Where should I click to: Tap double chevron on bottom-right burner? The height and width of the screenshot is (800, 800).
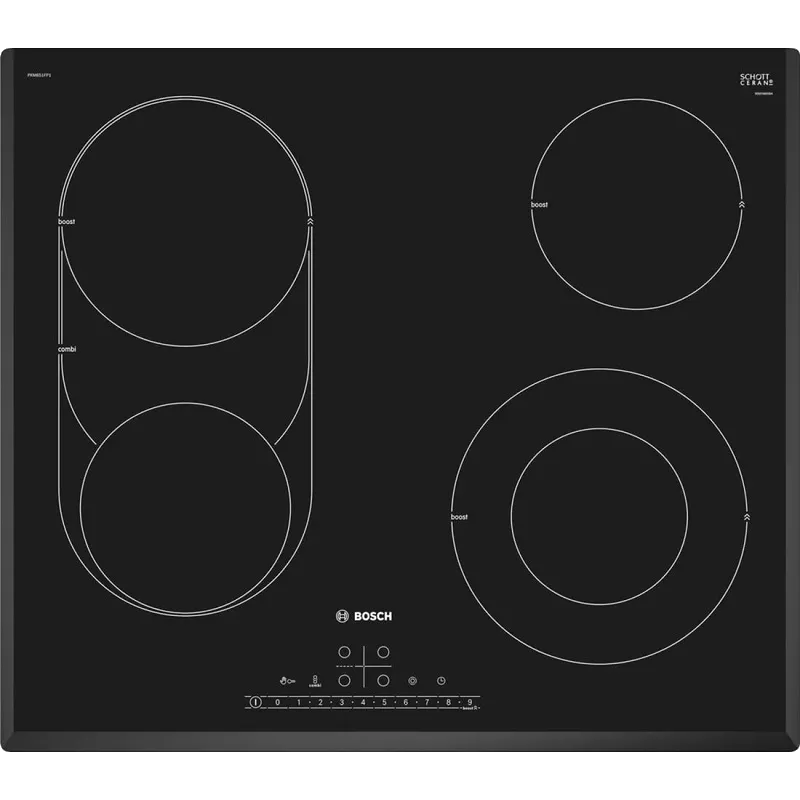click(x=746, y=516)
